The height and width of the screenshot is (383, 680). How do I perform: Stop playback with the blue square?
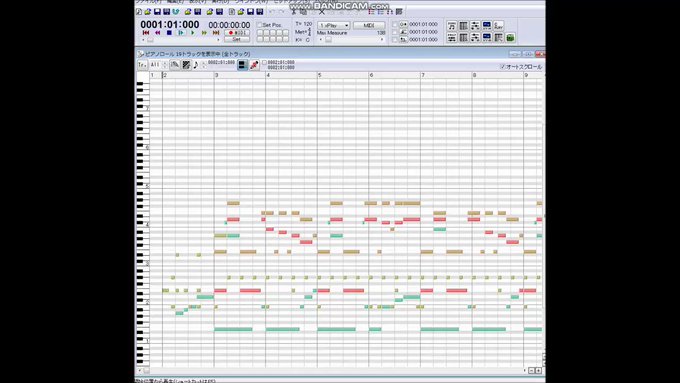(169, 33)
